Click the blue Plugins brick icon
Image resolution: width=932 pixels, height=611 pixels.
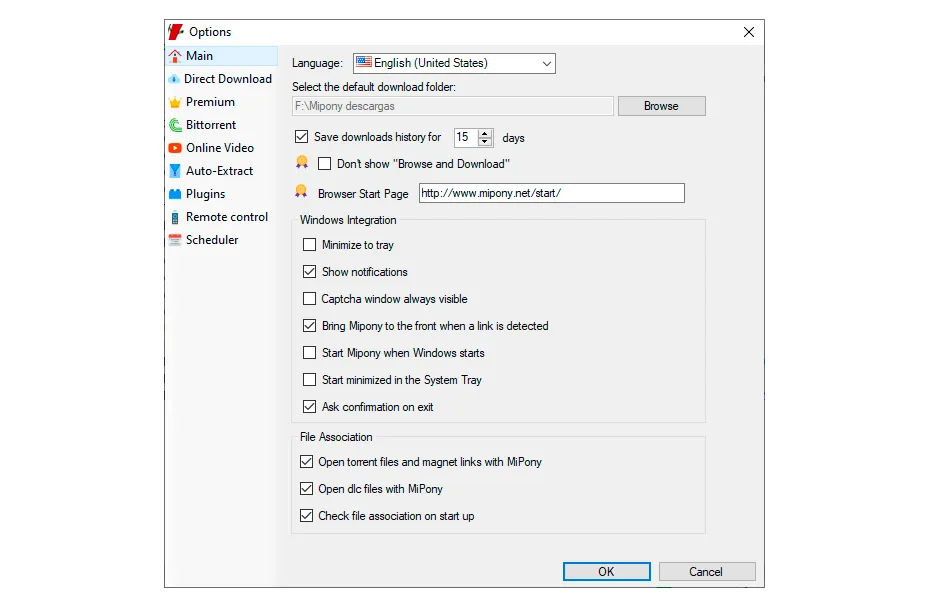[x=175, y=194]
